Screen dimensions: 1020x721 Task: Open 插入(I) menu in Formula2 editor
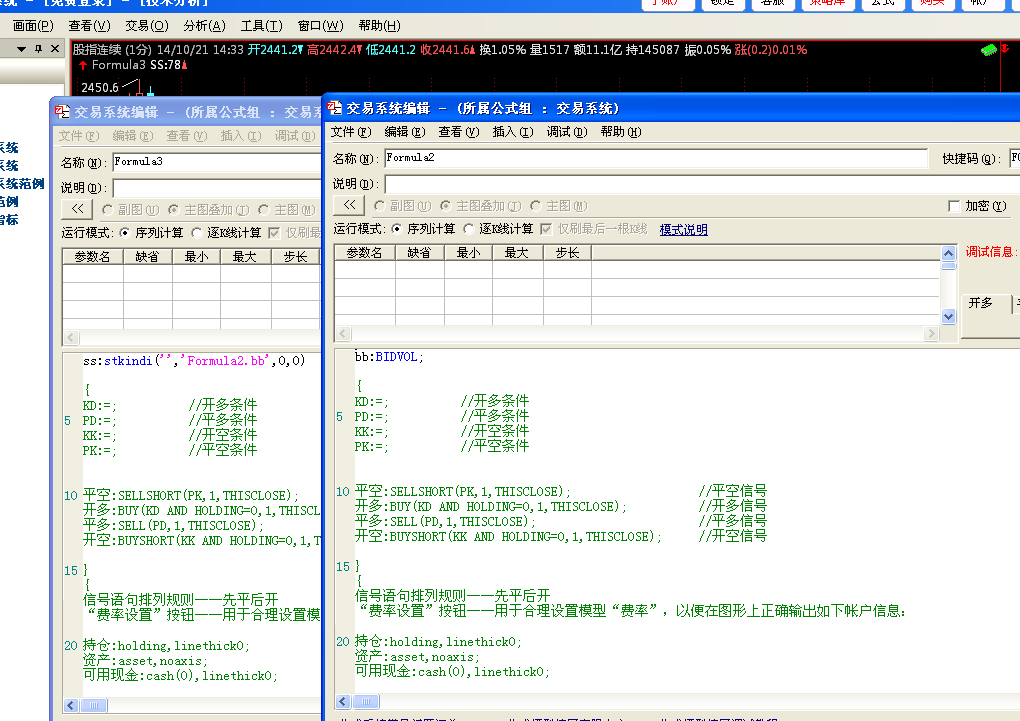tap(513, 132)
